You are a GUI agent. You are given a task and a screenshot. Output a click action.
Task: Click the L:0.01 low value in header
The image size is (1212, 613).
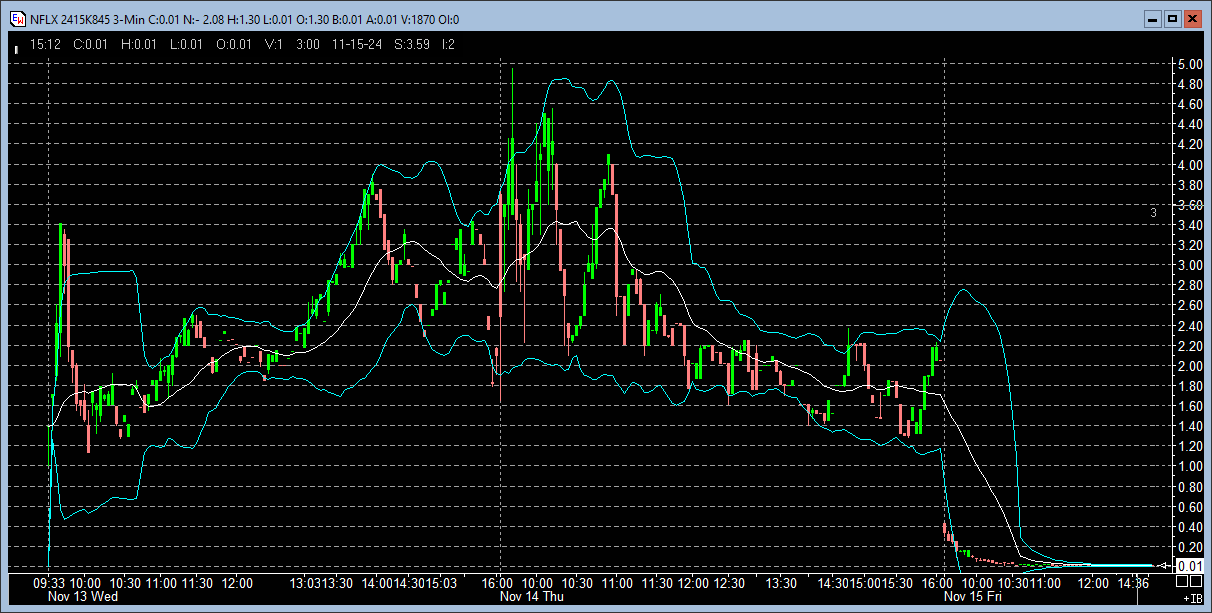point(185,44)
